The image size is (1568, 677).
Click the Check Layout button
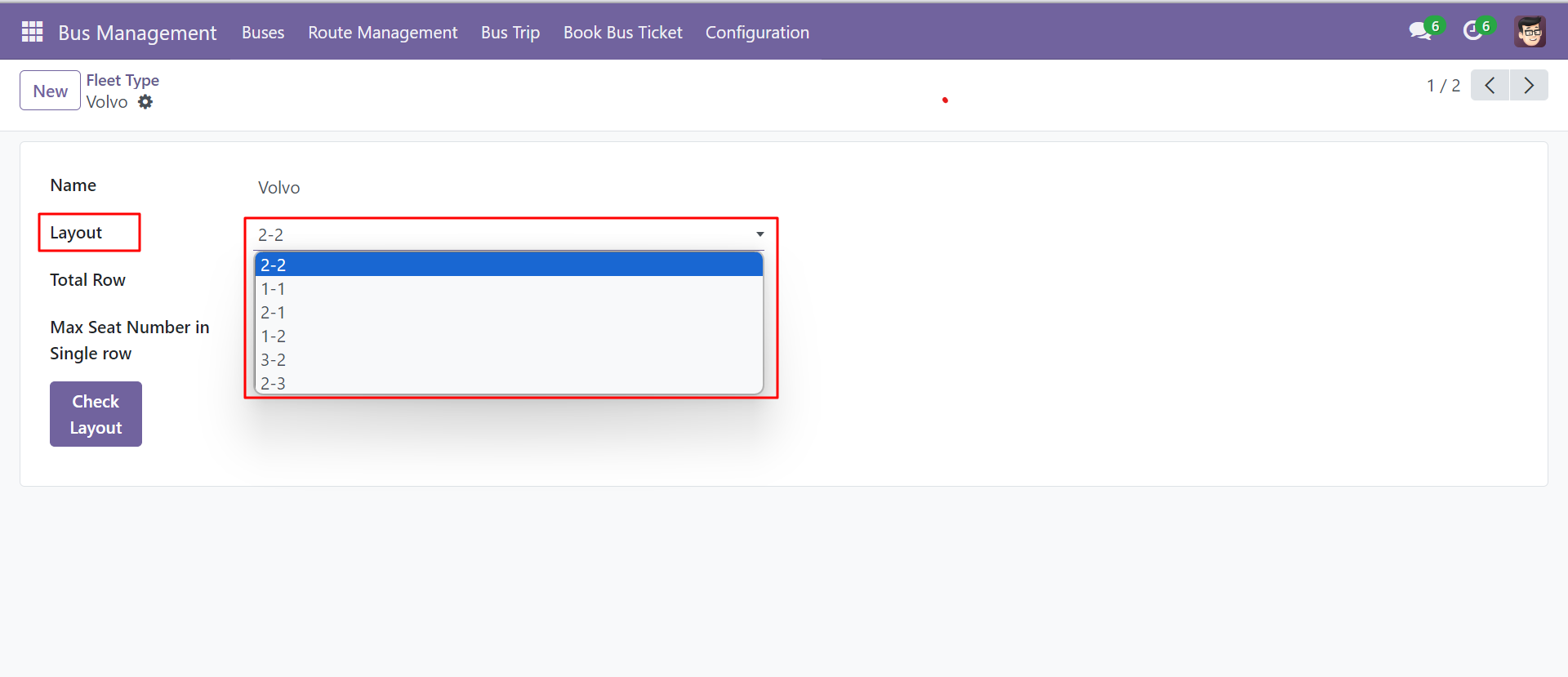point(96,414)
